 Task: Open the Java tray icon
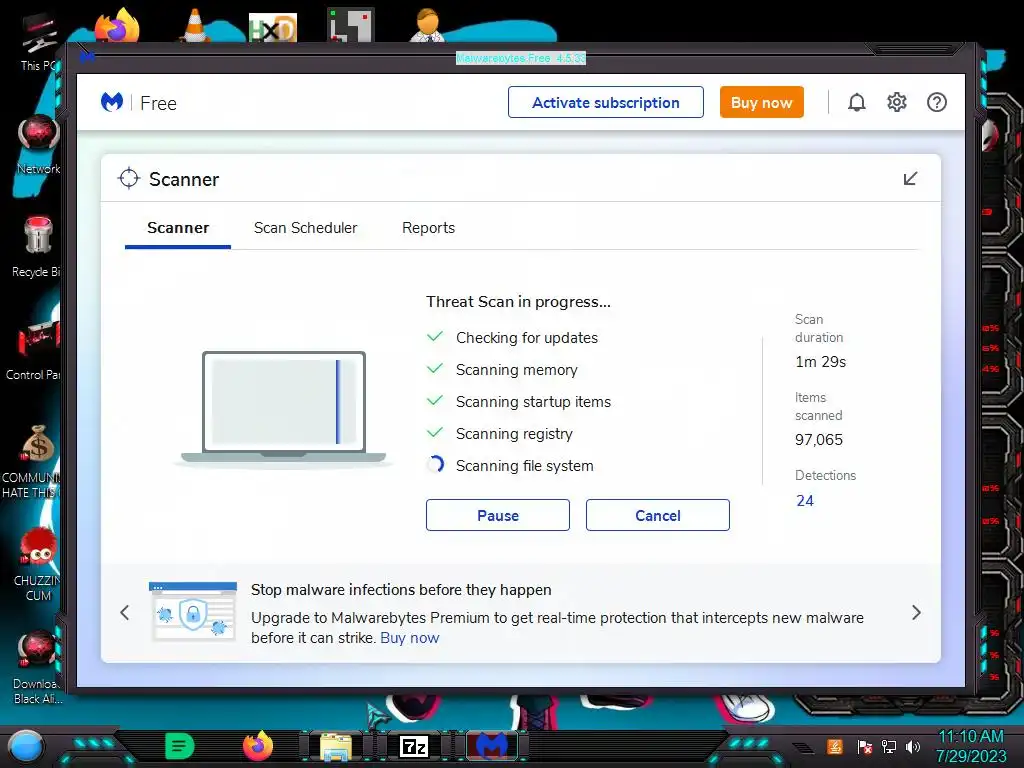(x=835, y=746)
